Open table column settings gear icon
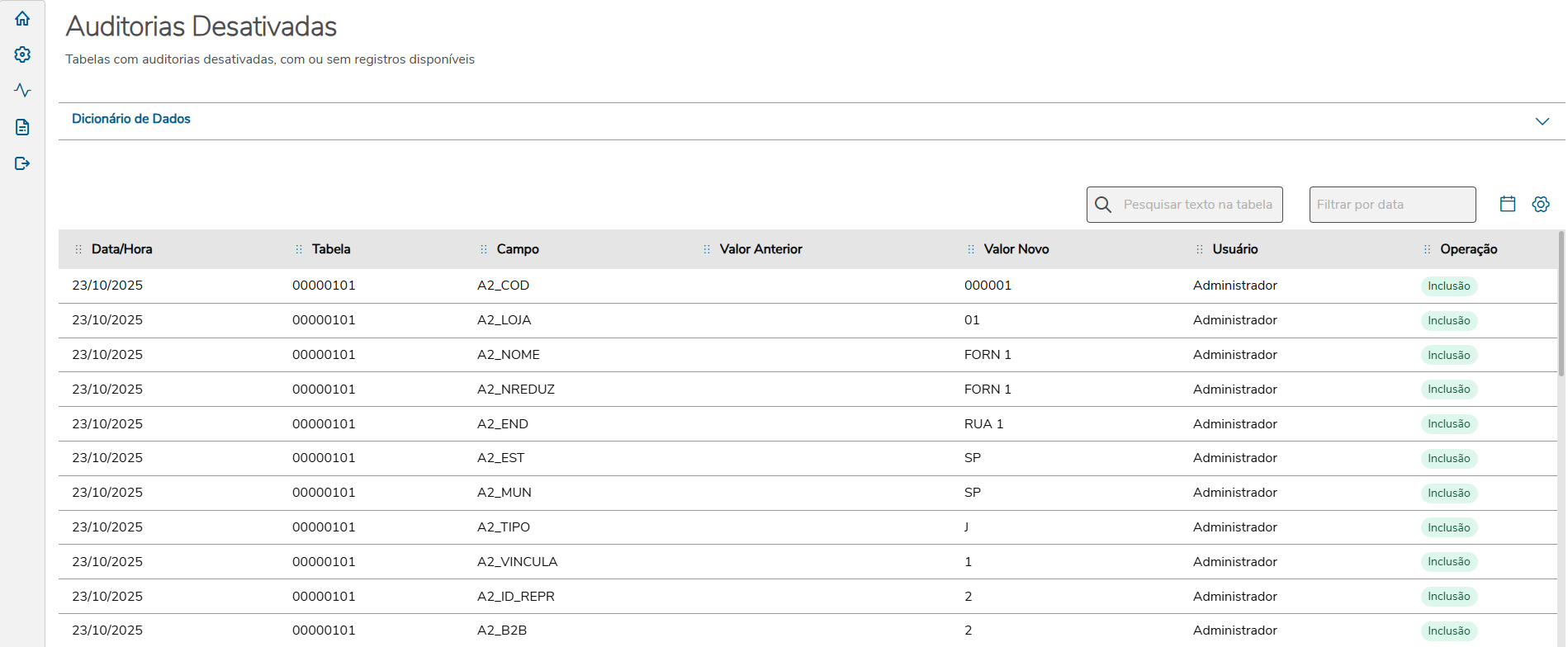The height and width of the screenshot is (647, 1568). 1541,204
